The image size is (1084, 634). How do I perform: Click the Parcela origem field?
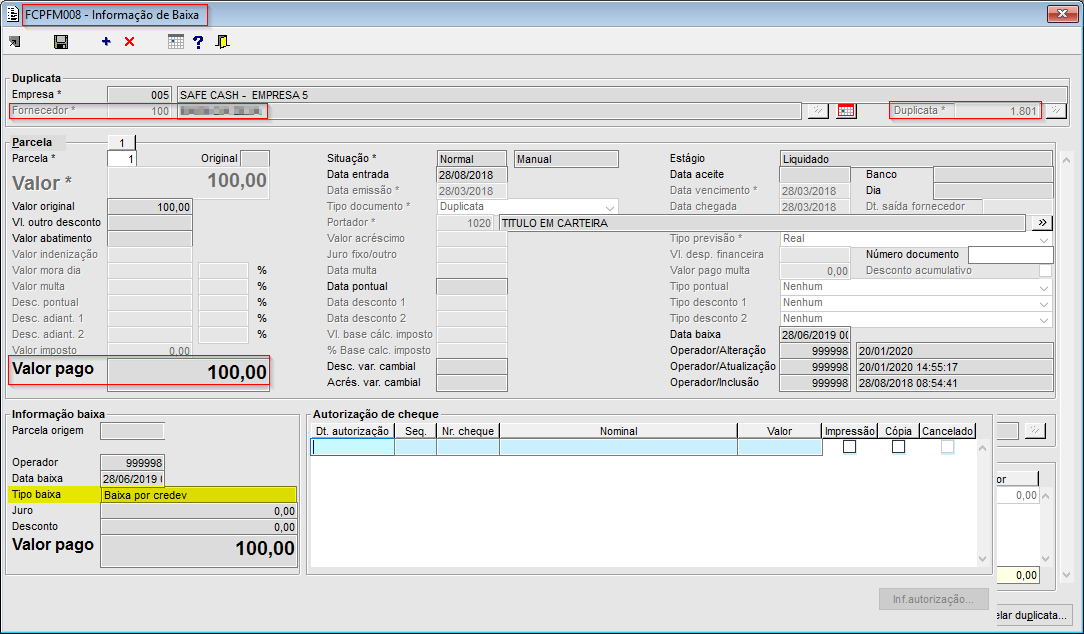coord(132,431)
